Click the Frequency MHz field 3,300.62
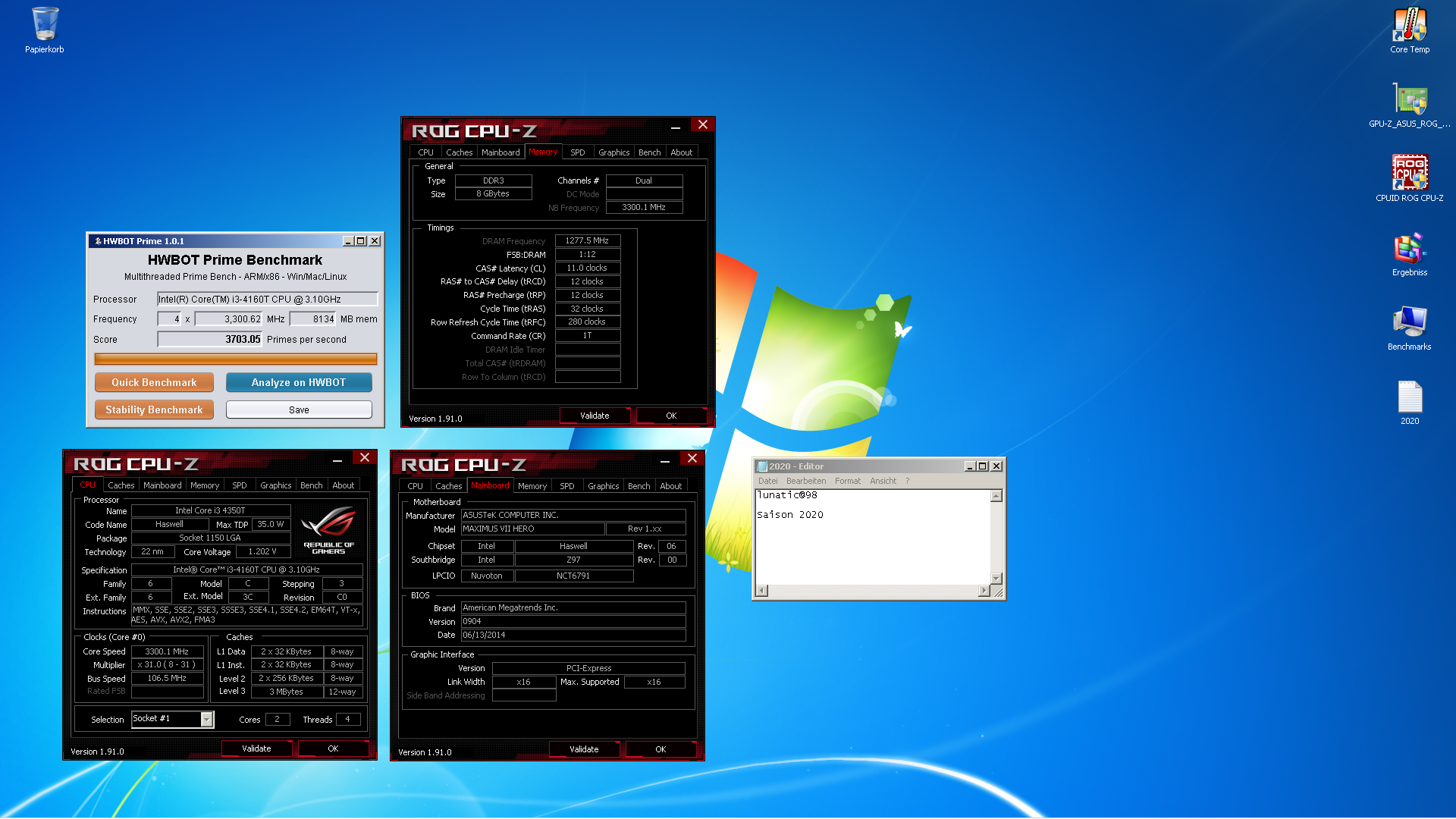Viewport: 1456px width, 819px height. pyautogui.click(x=228, y=319)
